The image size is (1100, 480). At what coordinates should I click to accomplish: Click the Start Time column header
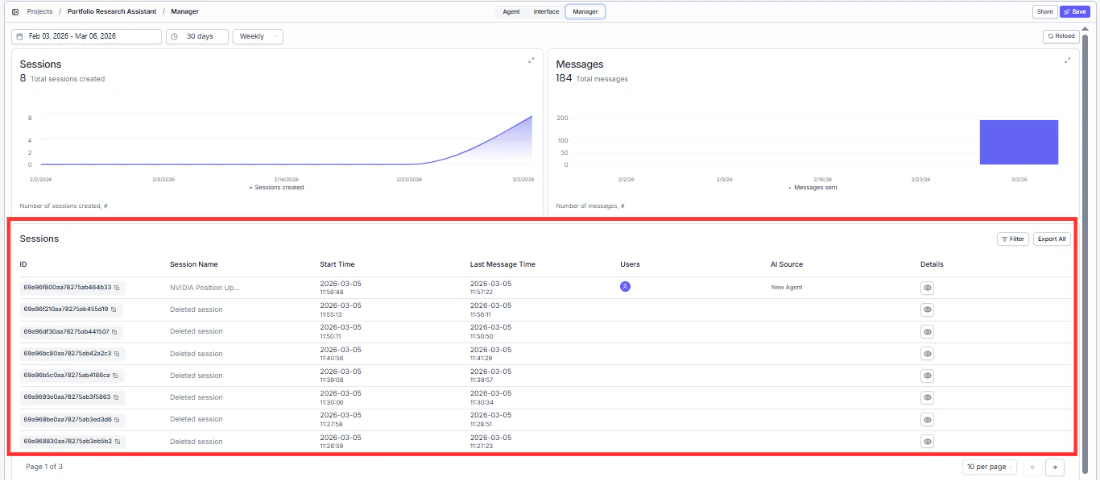tap(337, 265)
